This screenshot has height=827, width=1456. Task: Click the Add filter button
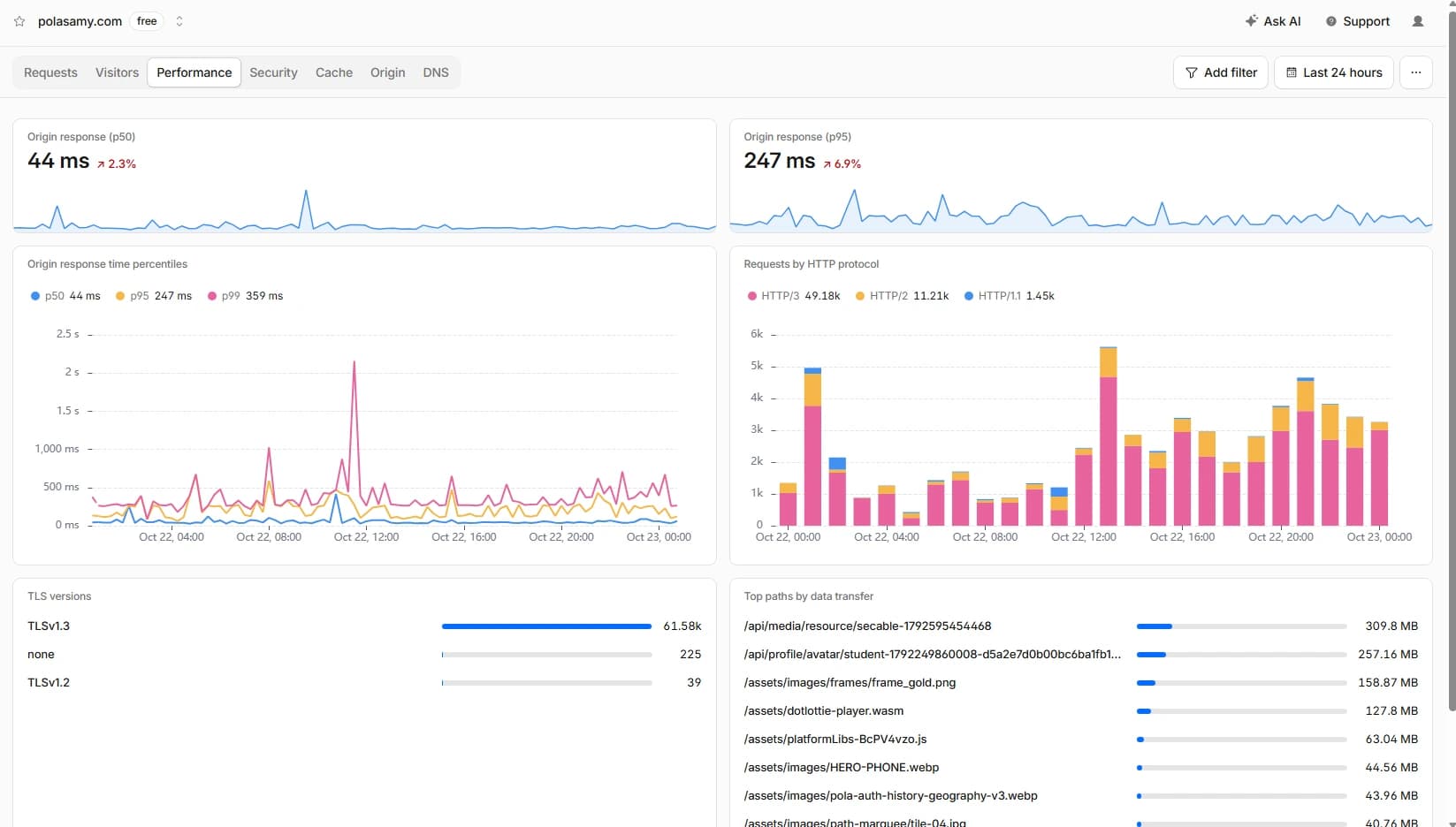(x=1221, y=72)
